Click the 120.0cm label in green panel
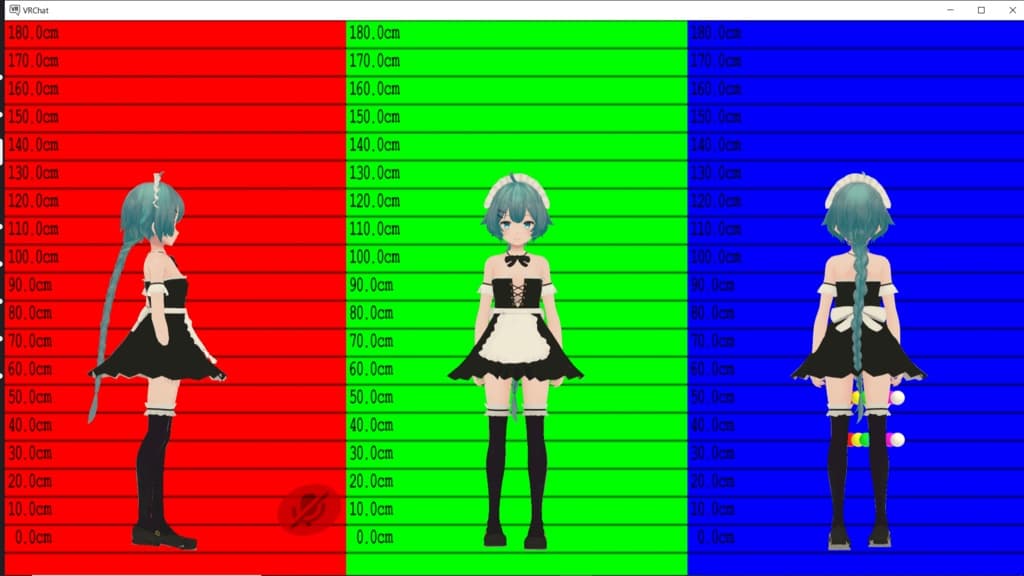Image resolution: width=1024 pixels, height=576 pixels. click(x=374, y=201)
